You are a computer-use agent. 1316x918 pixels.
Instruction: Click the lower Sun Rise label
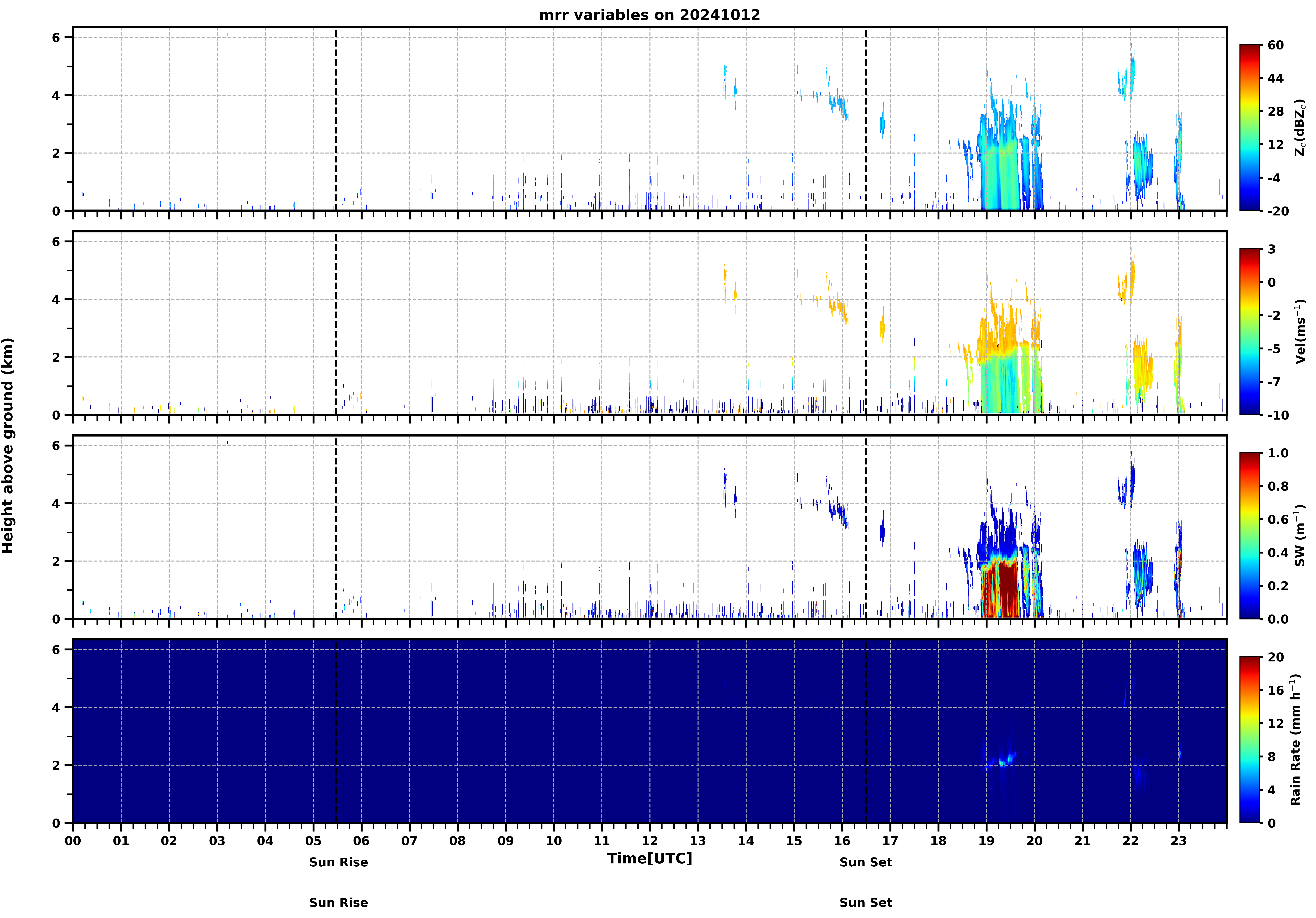(338, 902)
